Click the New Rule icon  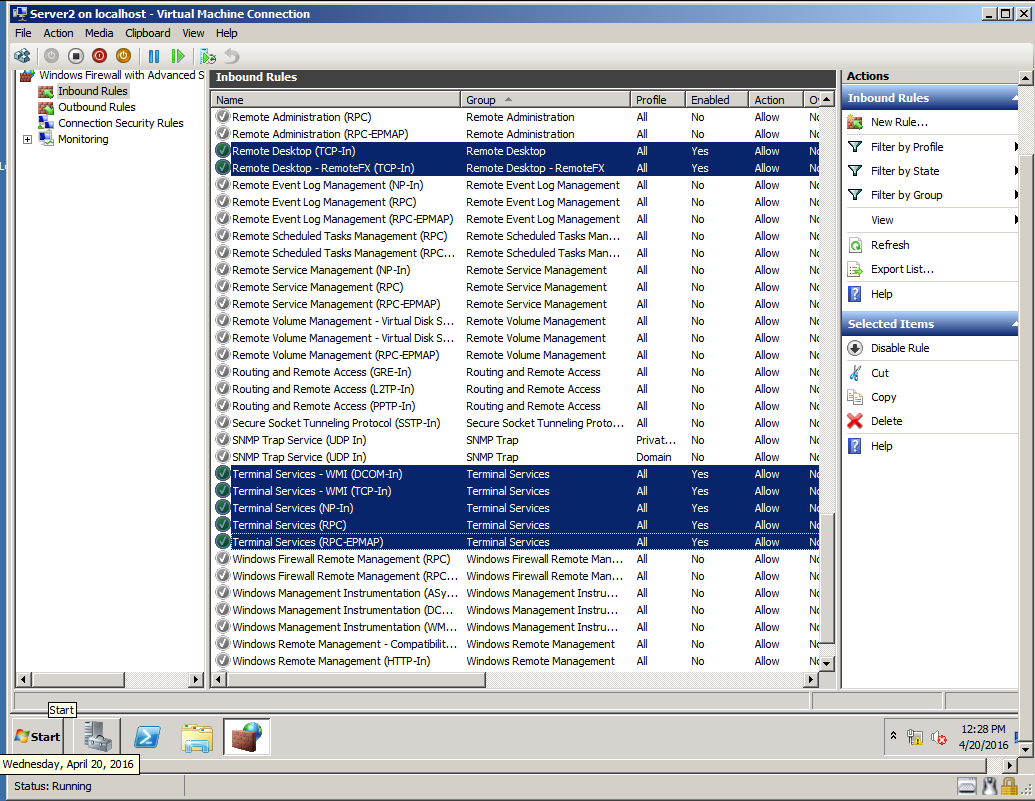855,122
